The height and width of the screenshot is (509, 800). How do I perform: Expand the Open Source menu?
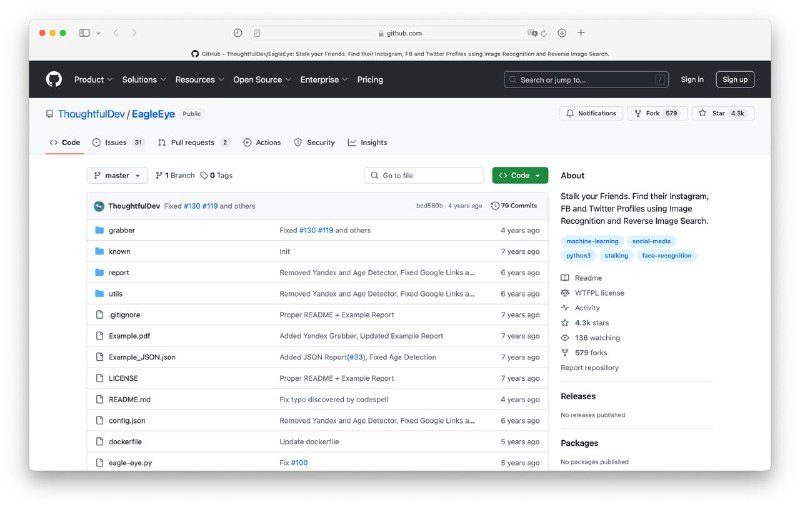[262, 80]
